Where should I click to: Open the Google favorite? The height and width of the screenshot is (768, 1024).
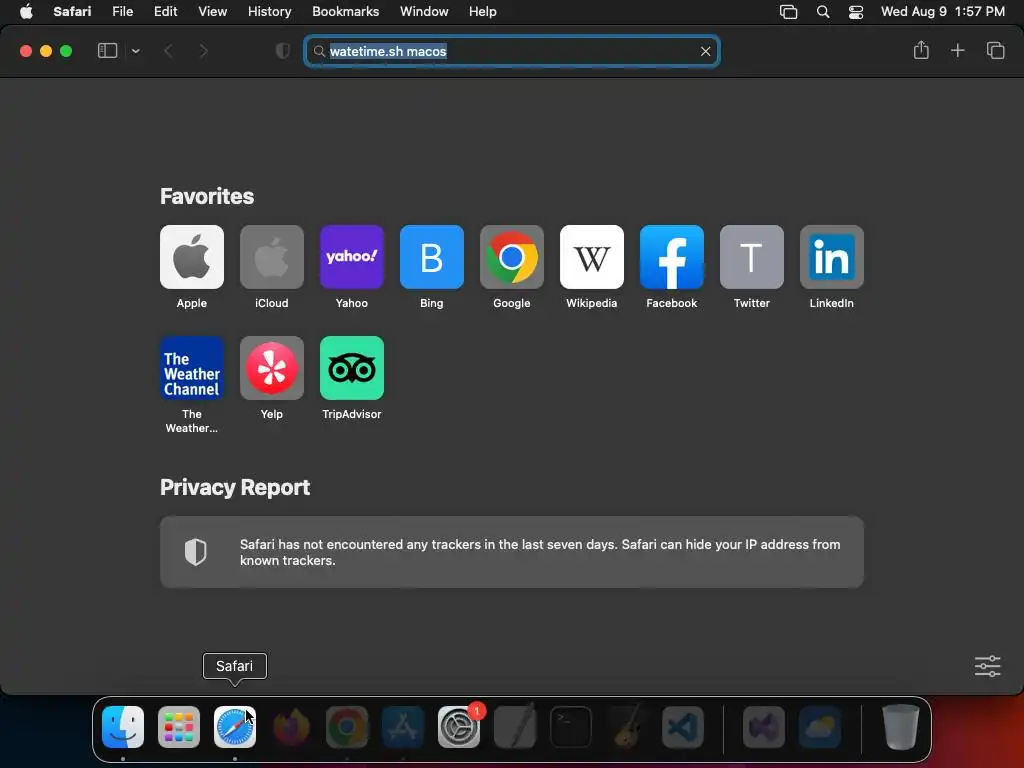[x=511, y=257]
